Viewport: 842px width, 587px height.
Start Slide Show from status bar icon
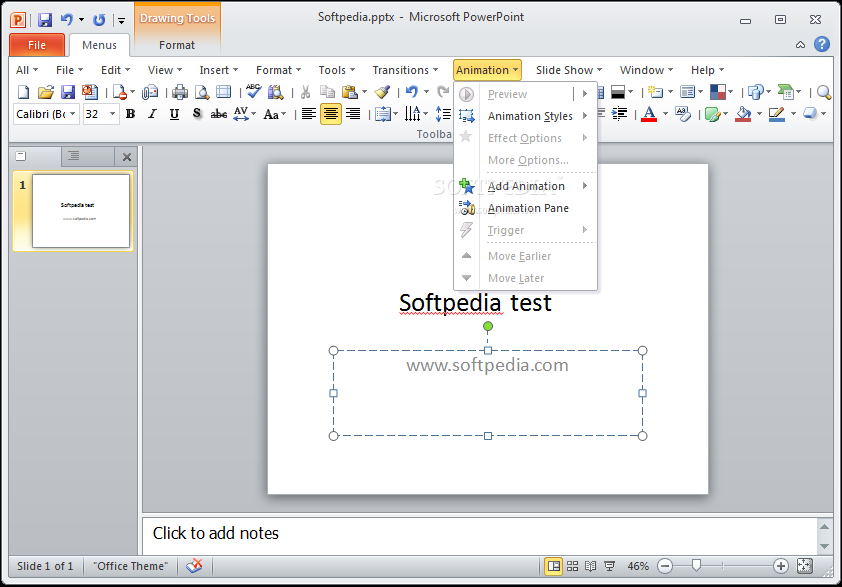(609, 566)
